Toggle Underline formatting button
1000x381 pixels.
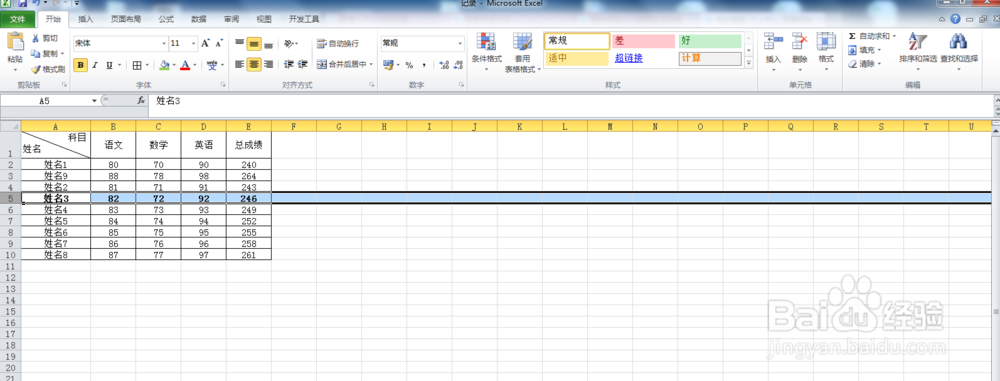(109, 65)
